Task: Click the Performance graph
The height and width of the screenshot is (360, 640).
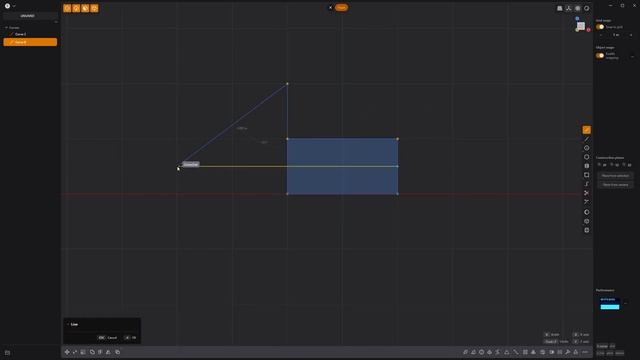Action: [x=610, y=304]
